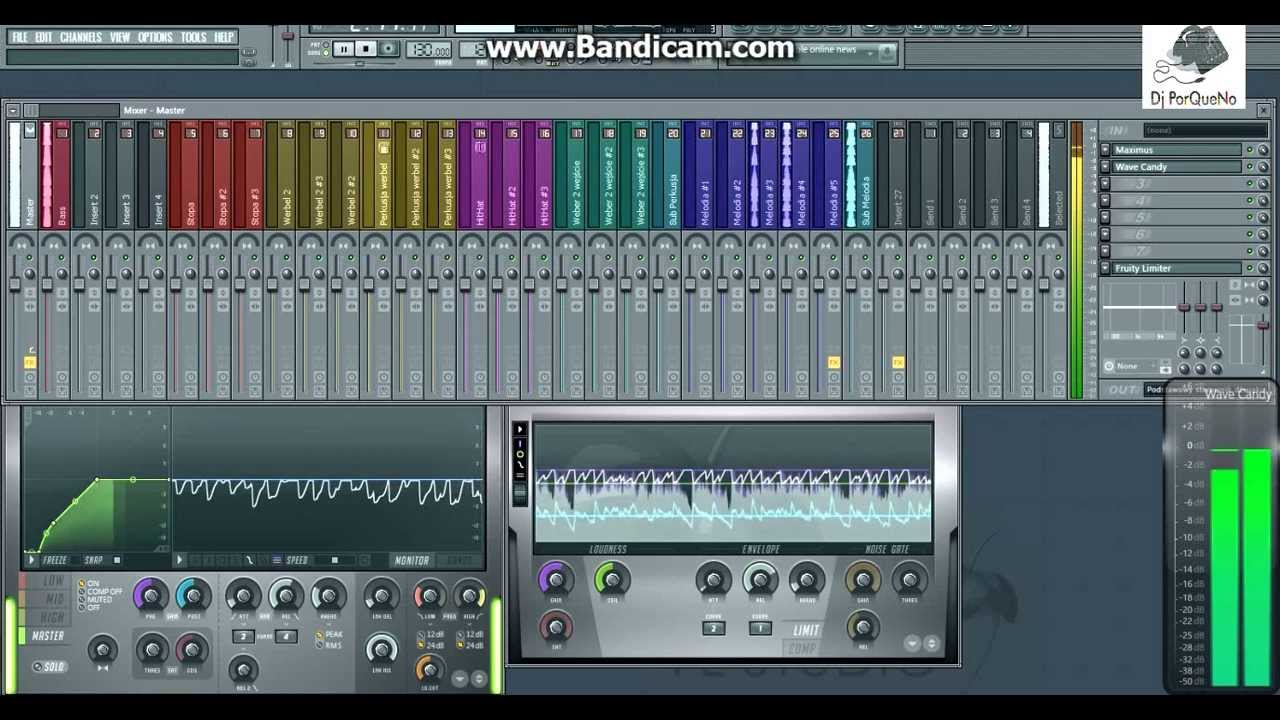Image resolution: width=1280 pixels, height=720 pixels.
Task: Open empty effect slot 3 menu arrow
Action: 1105,184
